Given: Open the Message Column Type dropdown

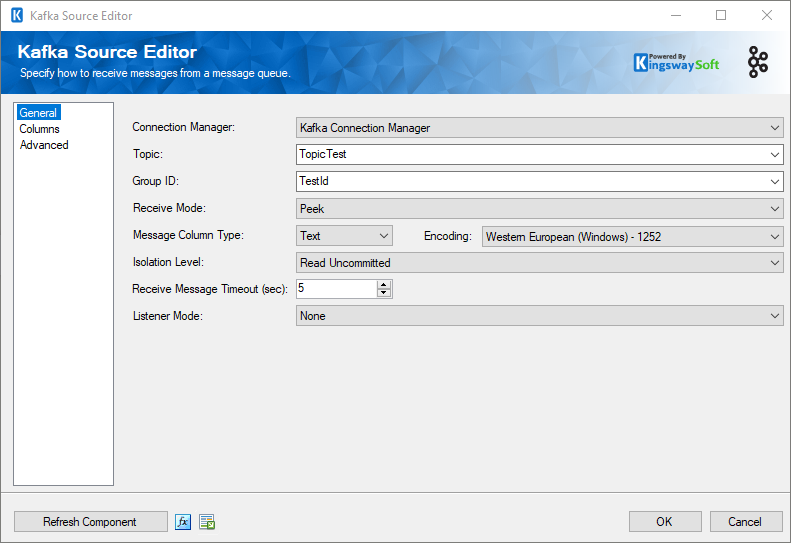Looking at the screenshot, I should (x=344, y=236).
